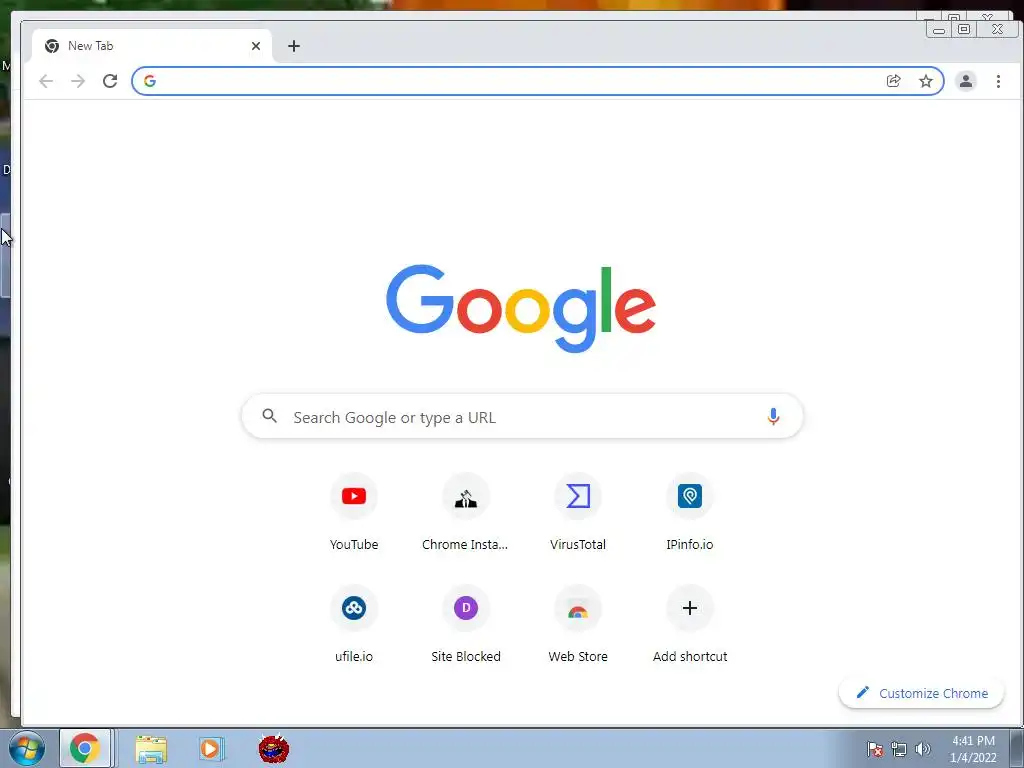
Task: Click the Chrome taskbar icon
Action: (85, 748)
